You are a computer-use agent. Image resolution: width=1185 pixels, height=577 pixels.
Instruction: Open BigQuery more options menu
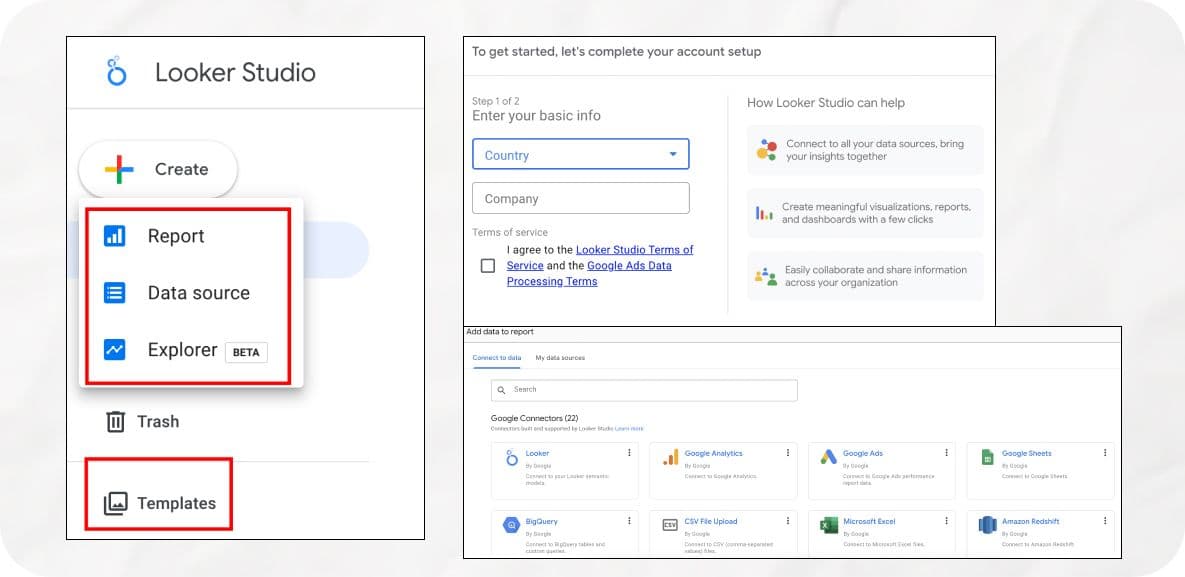click(629, 520)
